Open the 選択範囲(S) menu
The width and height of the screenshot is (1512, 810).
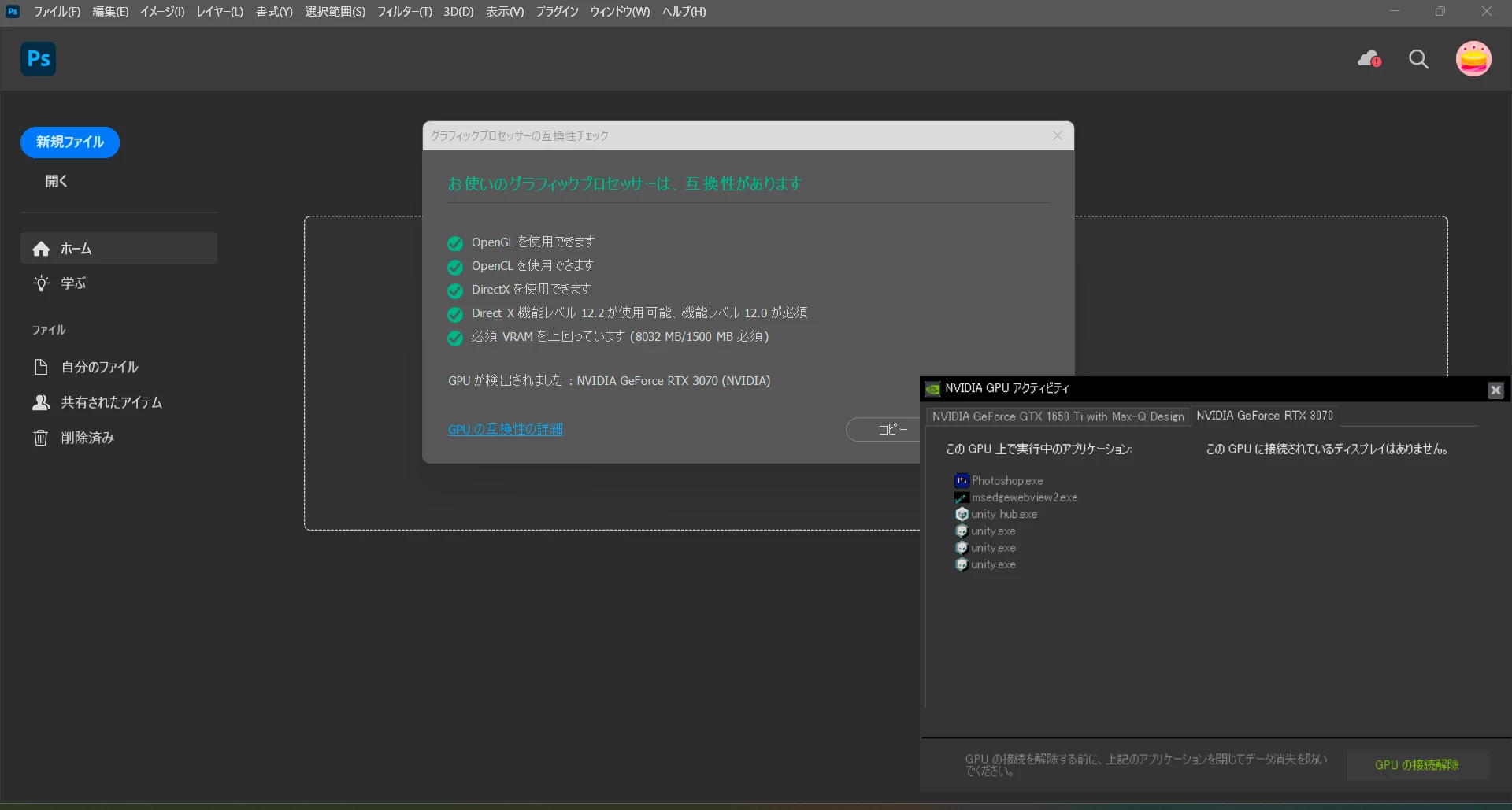click(x=335, y=11)
